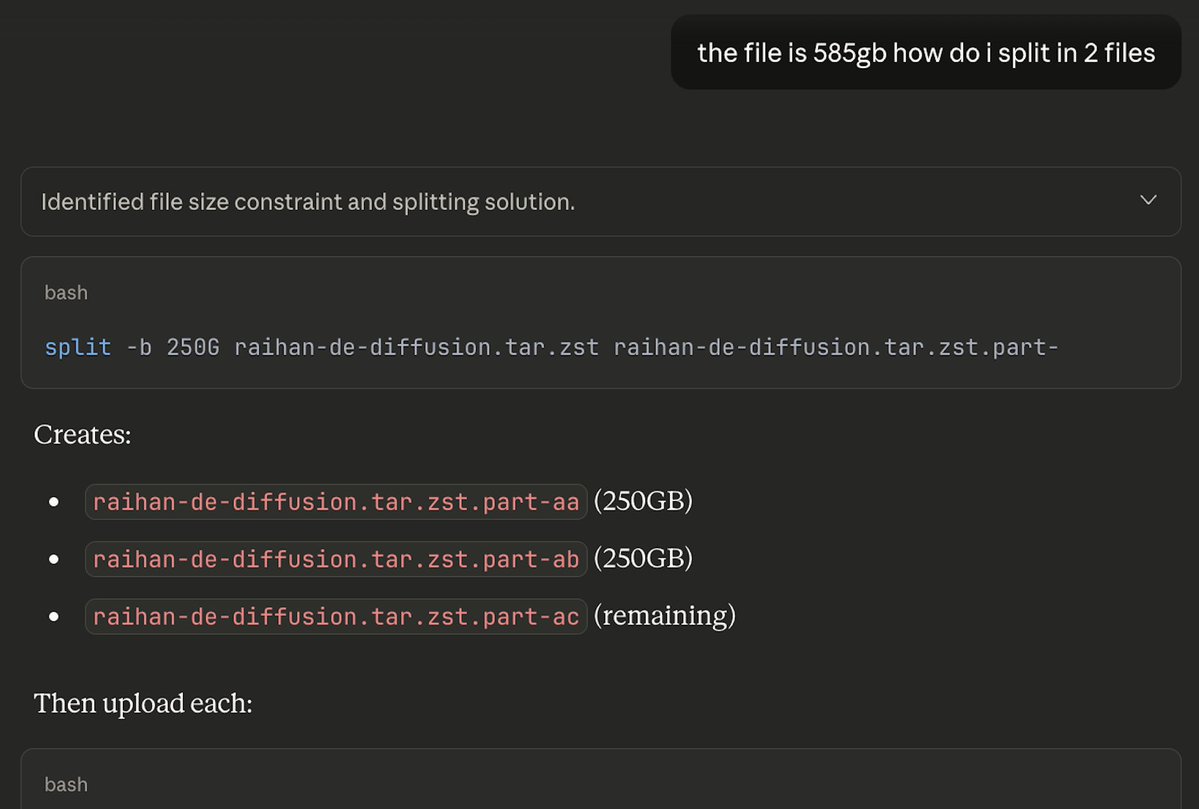
Task: Click the "250G" size value in the command
Action: coord(193,347)
